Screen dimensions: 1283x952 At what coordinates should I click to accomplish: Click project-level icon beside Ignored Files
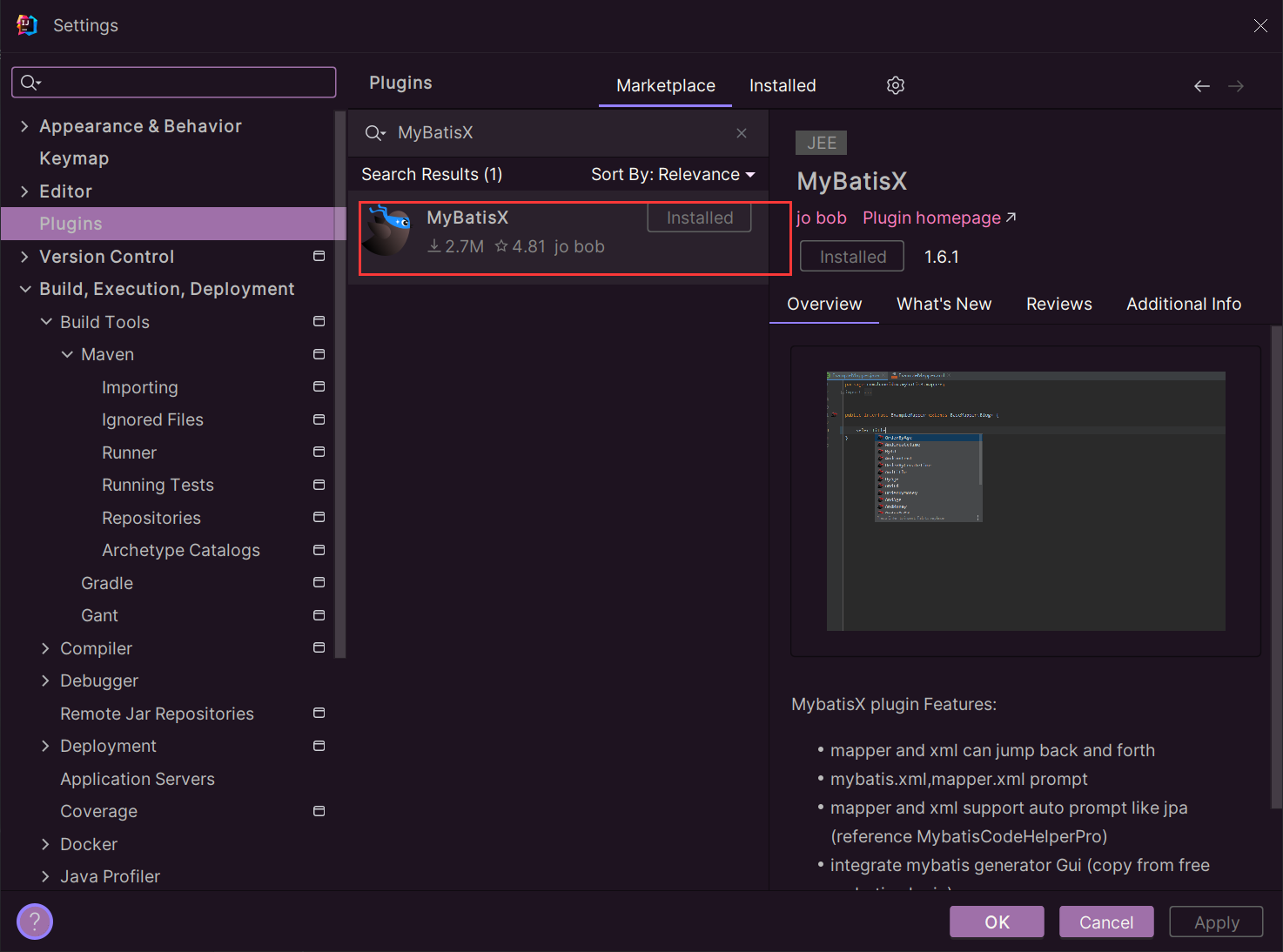(319, 419)
